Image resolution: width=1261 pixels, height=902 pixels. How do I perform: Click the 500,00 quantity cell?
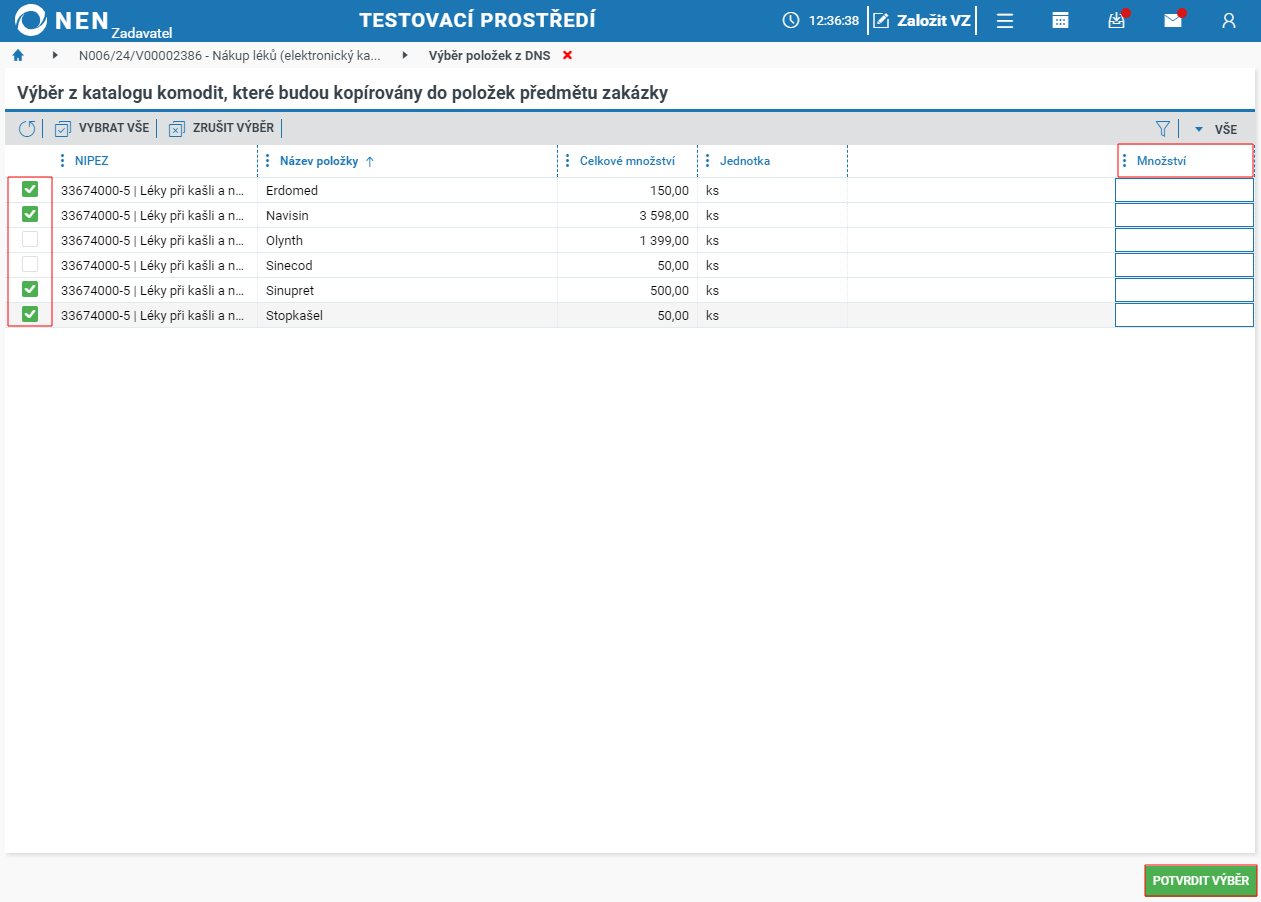[627, 290]
